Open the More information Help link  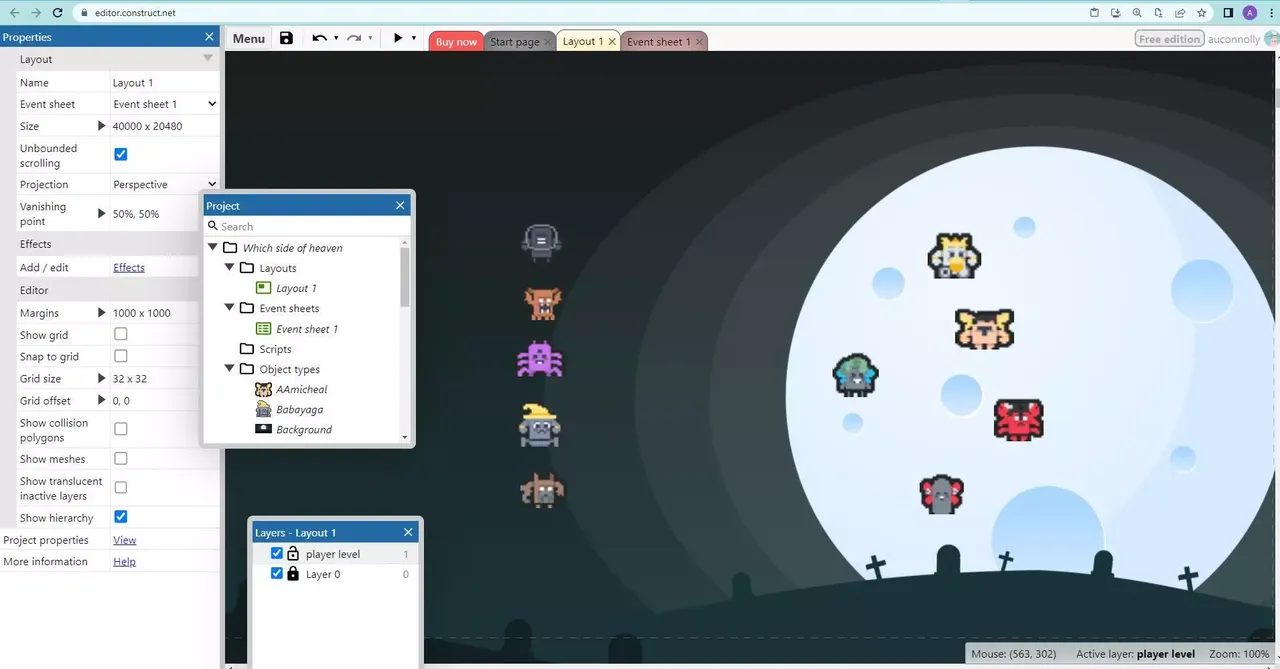pyautogui.click(x=125, y=562)
